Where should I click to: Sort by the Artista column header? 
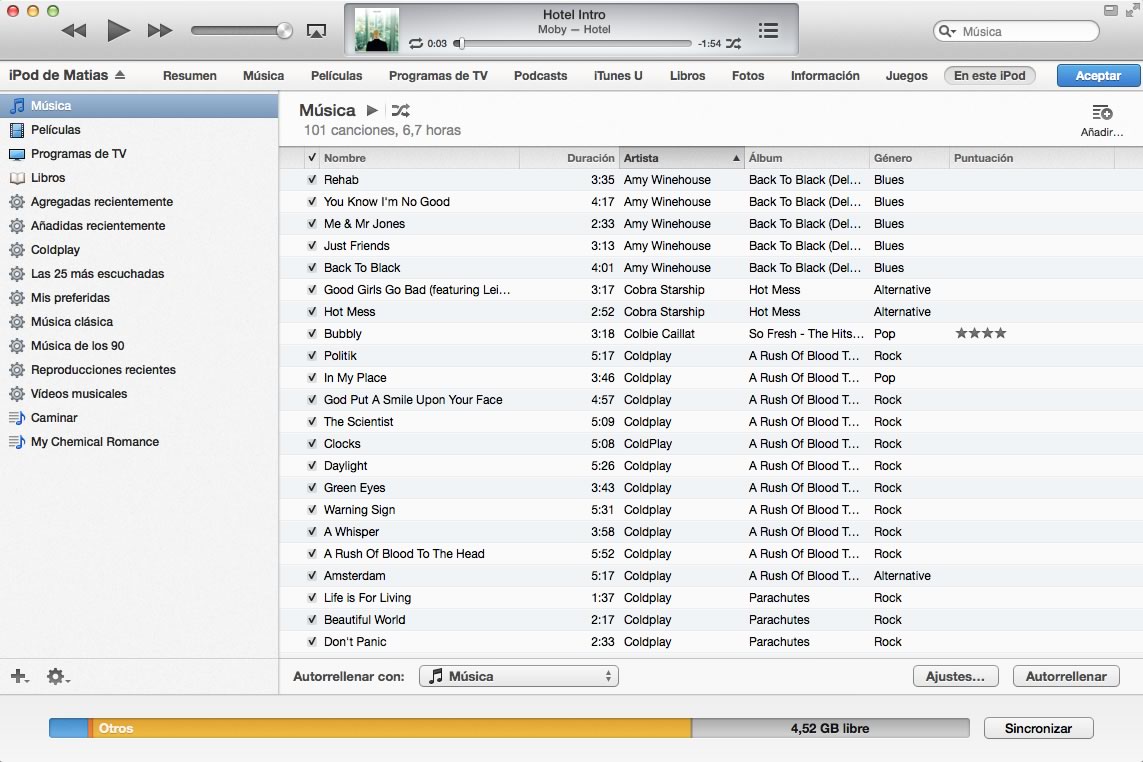pos(682,158)
